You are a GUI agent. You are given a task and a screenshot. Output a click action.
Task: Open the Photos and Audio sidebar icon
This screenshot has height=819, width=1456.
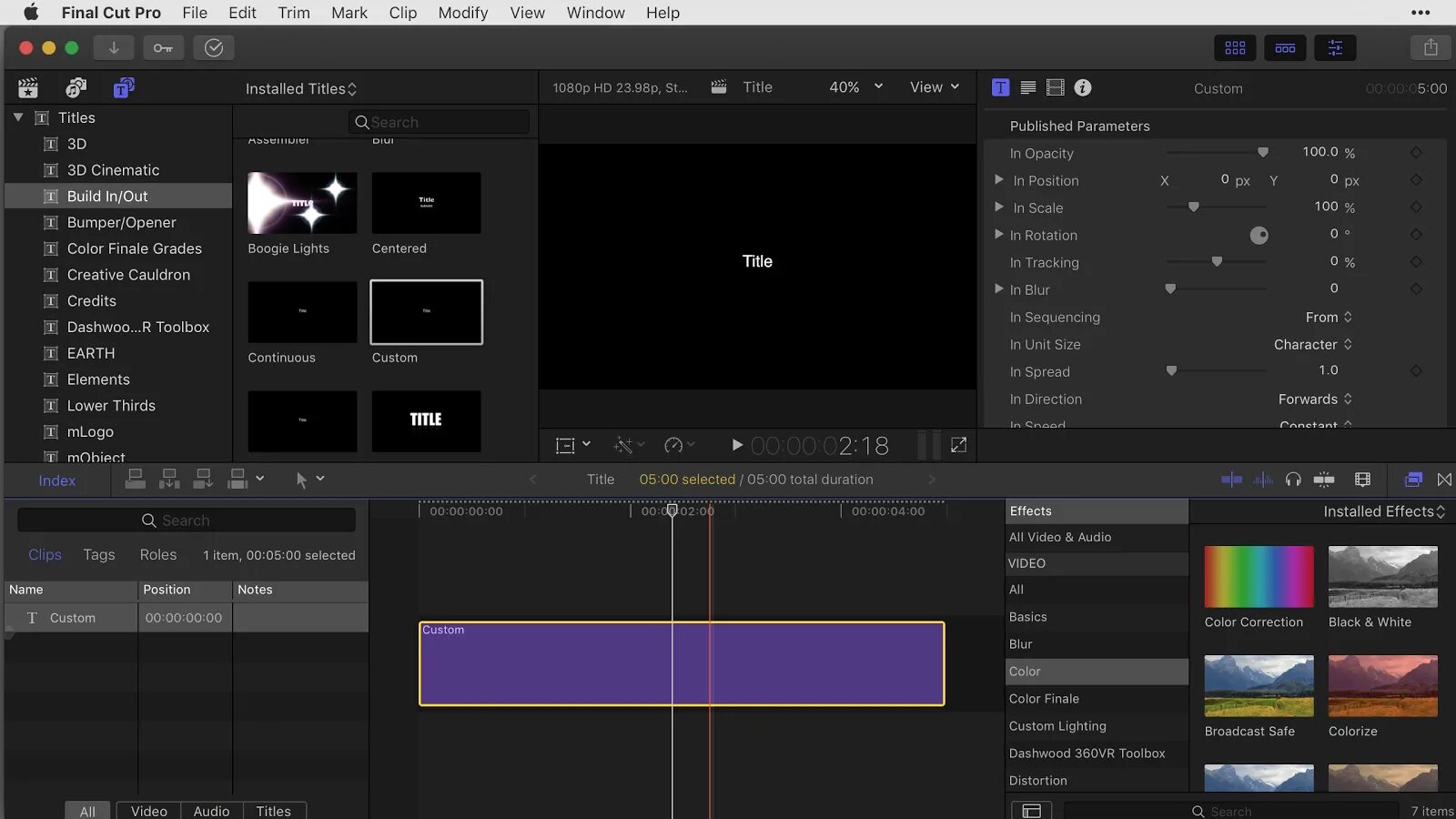coord(76,87)
